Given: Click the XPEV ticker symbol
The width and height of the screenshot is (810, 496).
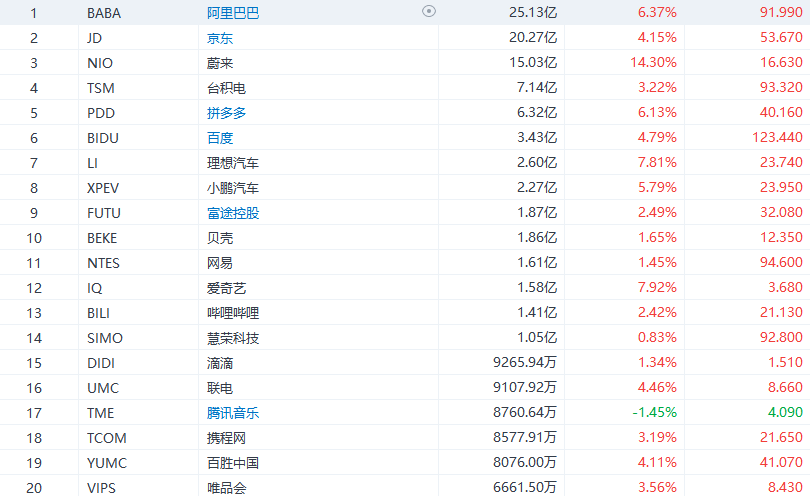Looking at the screenshot, I should coord(103,188).
